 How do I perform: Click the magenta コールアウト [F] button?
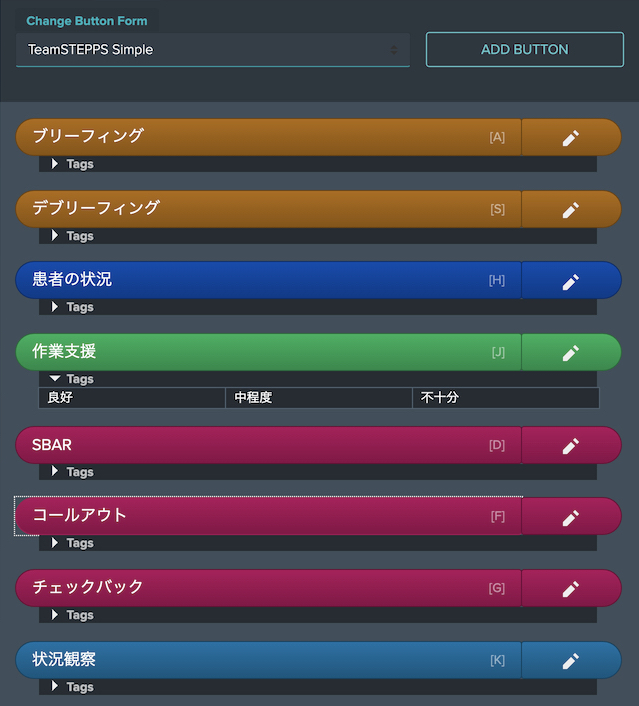268,516
